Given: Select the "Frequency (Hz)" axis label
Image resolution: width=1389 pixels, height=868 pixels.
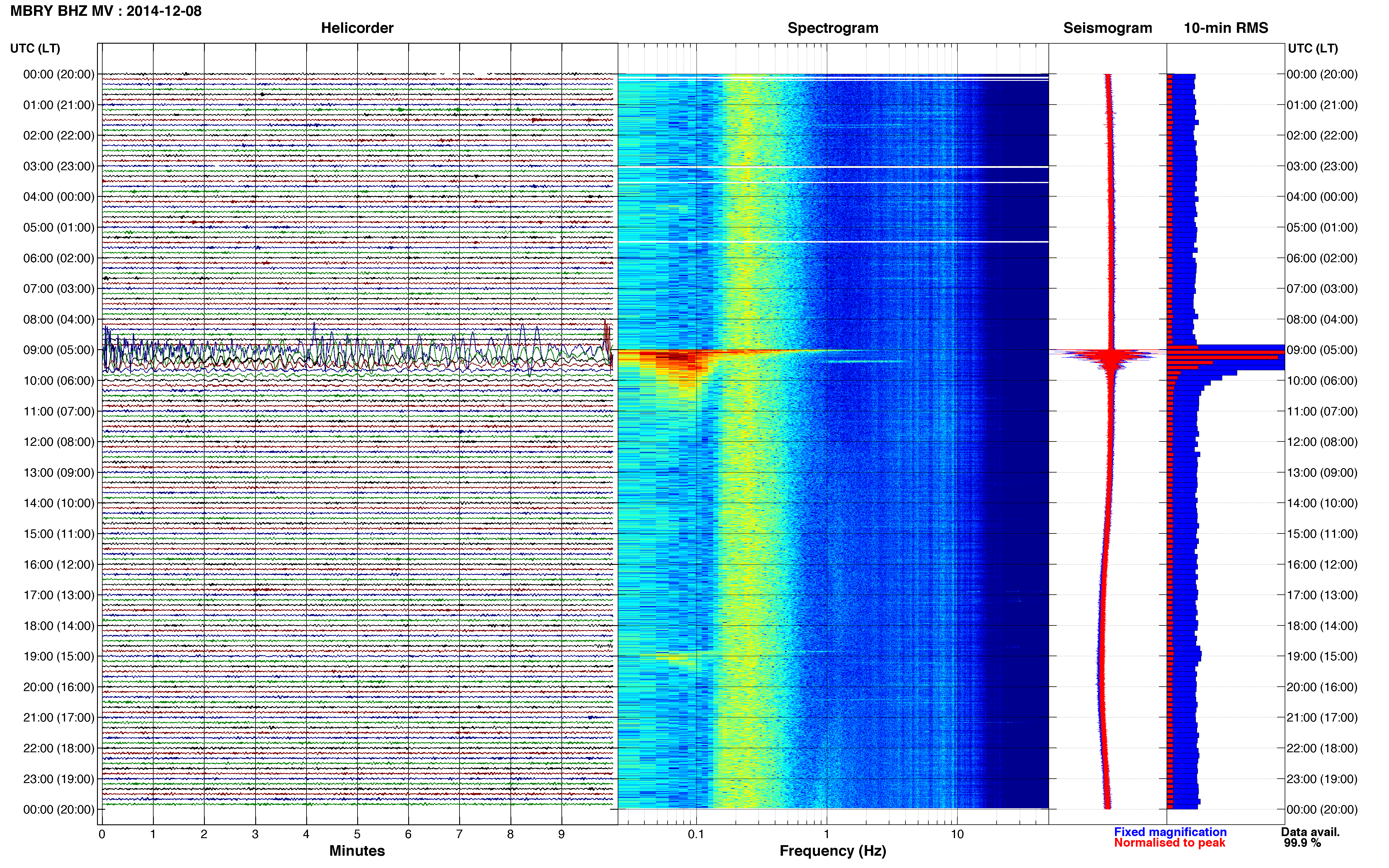Looking at the screenshot, I should pos(833,851).
